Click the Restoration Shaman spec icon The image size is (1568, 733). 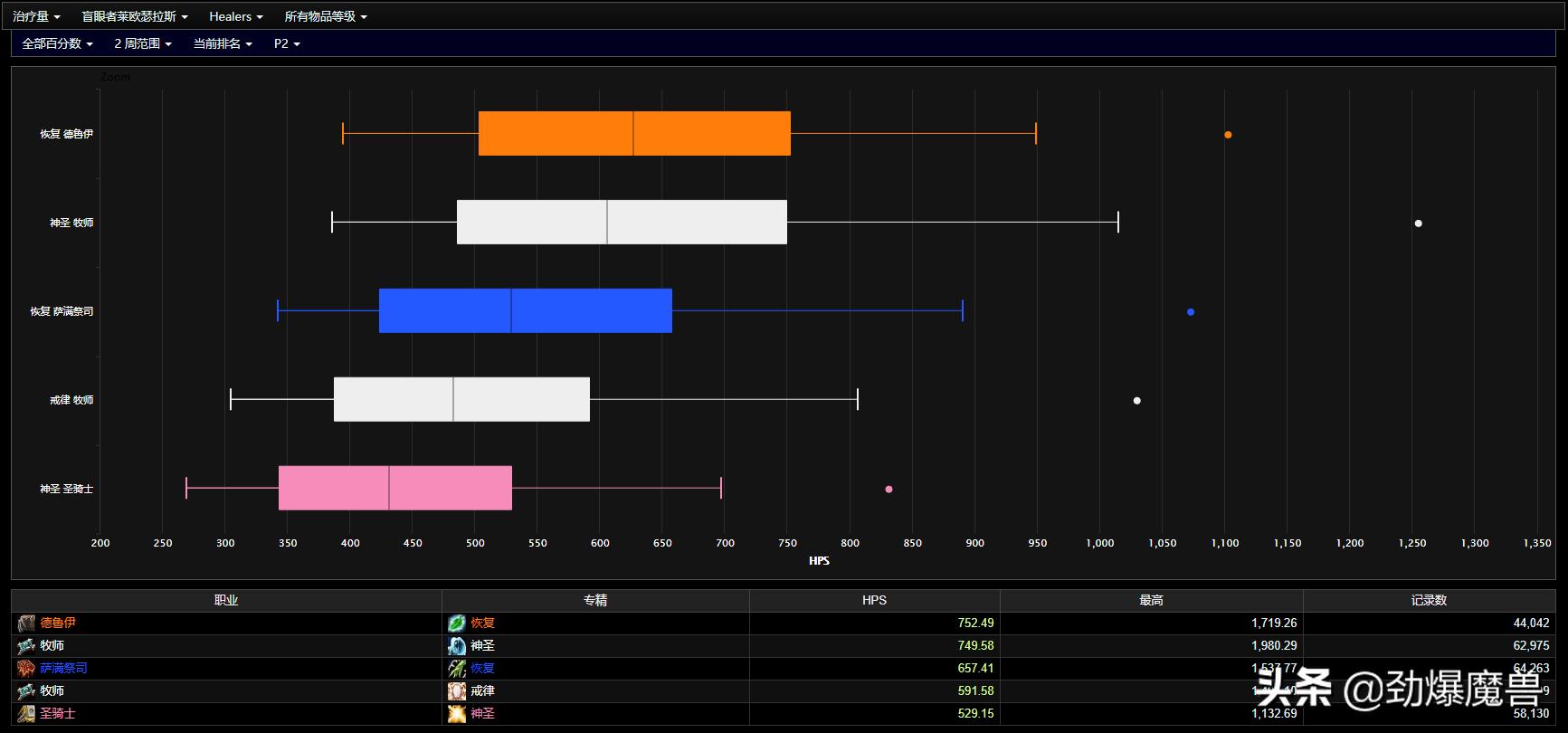pos(457,669)
